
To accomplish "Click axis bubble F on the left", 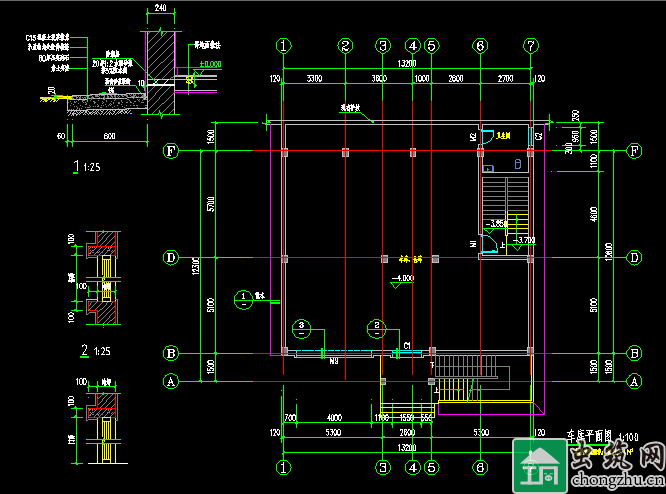I will pos(171,151).
